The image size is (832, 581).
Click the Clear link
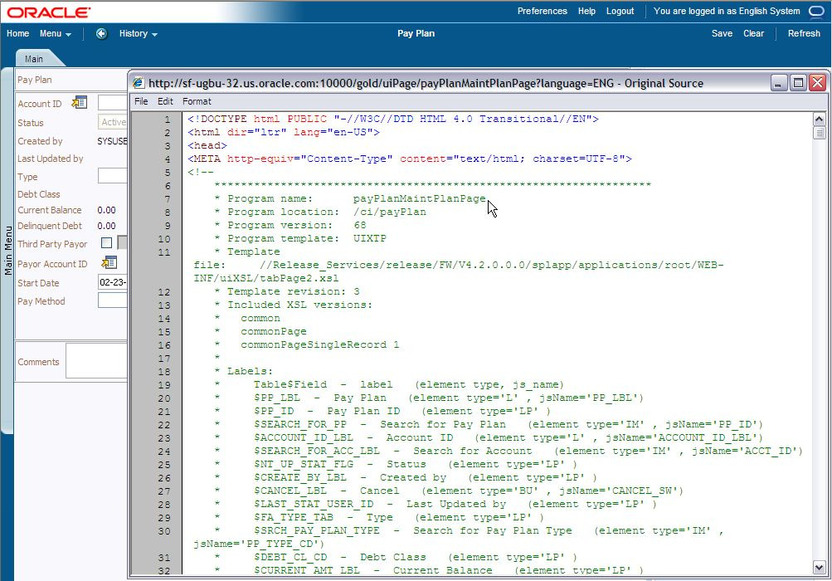(x=753, y=33)
